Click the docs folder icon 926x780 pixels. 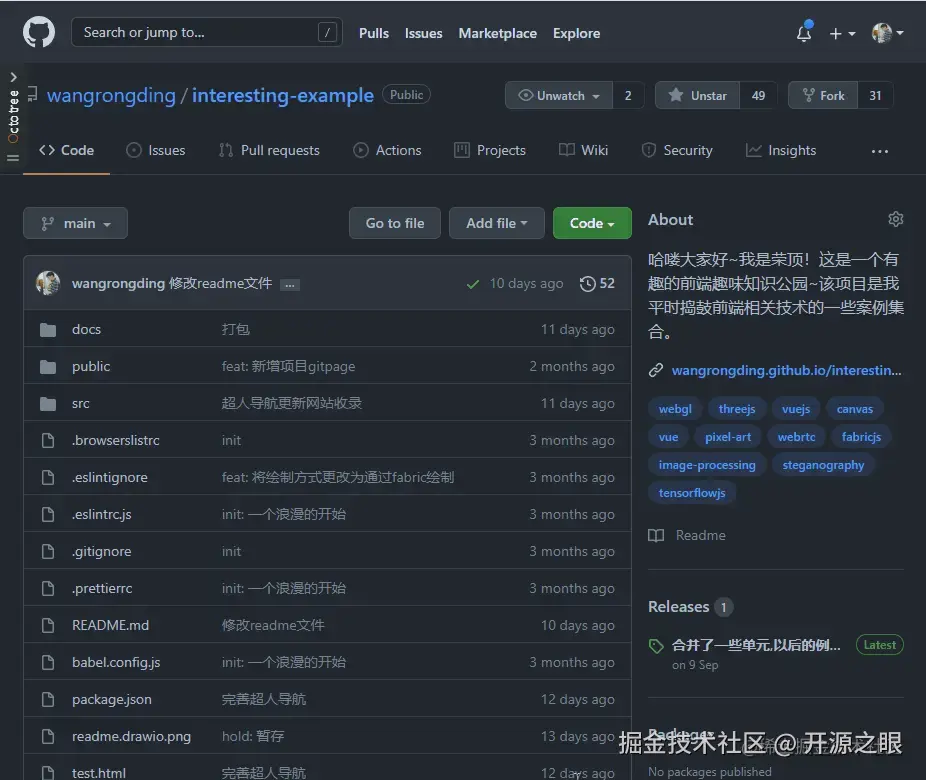(48, 329)
